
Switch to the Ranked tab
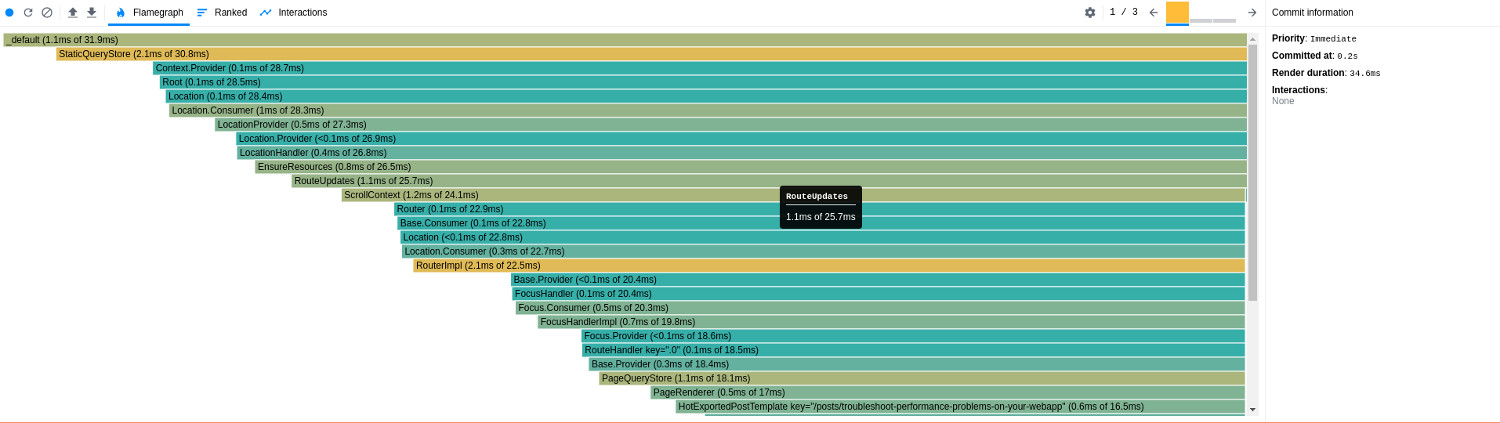[x=222, y=12]
